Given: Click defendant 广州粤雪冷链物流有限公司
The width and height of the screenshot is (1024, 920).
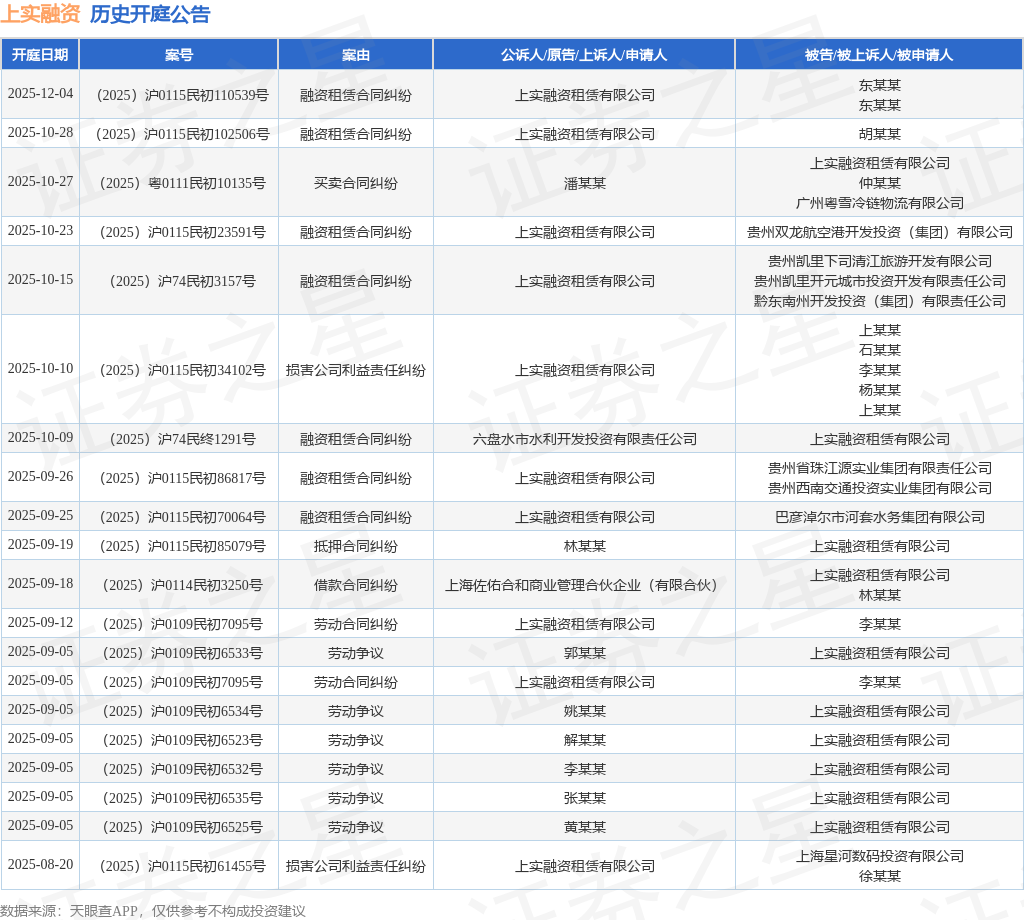Looking at the screenshot, I should tap(880, 204).
